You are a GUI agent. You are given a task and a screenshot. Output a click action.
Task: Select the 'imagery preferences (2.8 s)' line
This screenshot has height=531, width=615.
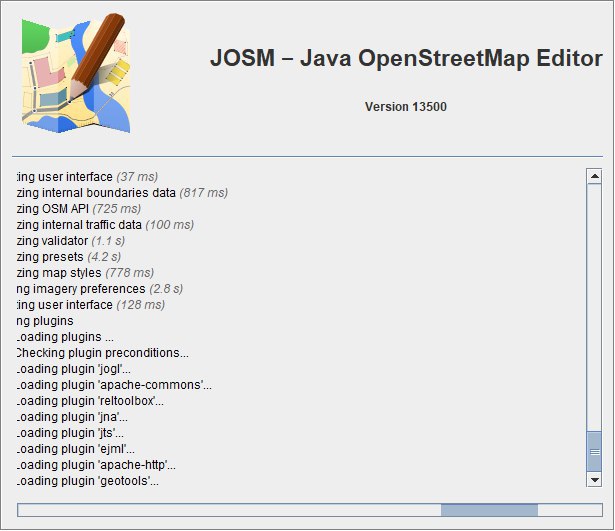click(100, 289)
